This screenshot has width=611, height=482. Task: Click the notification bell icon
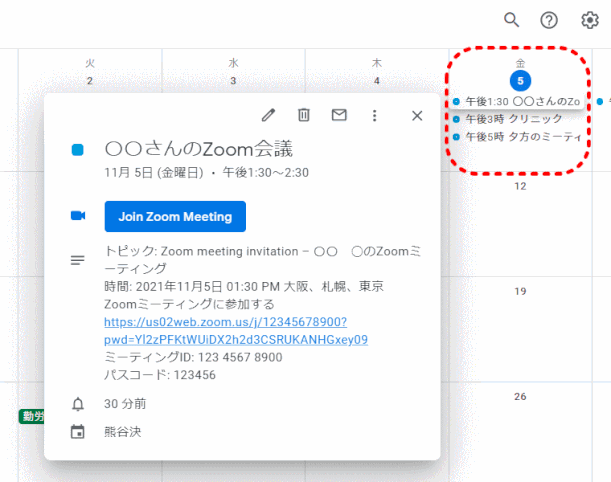(78, 404)
